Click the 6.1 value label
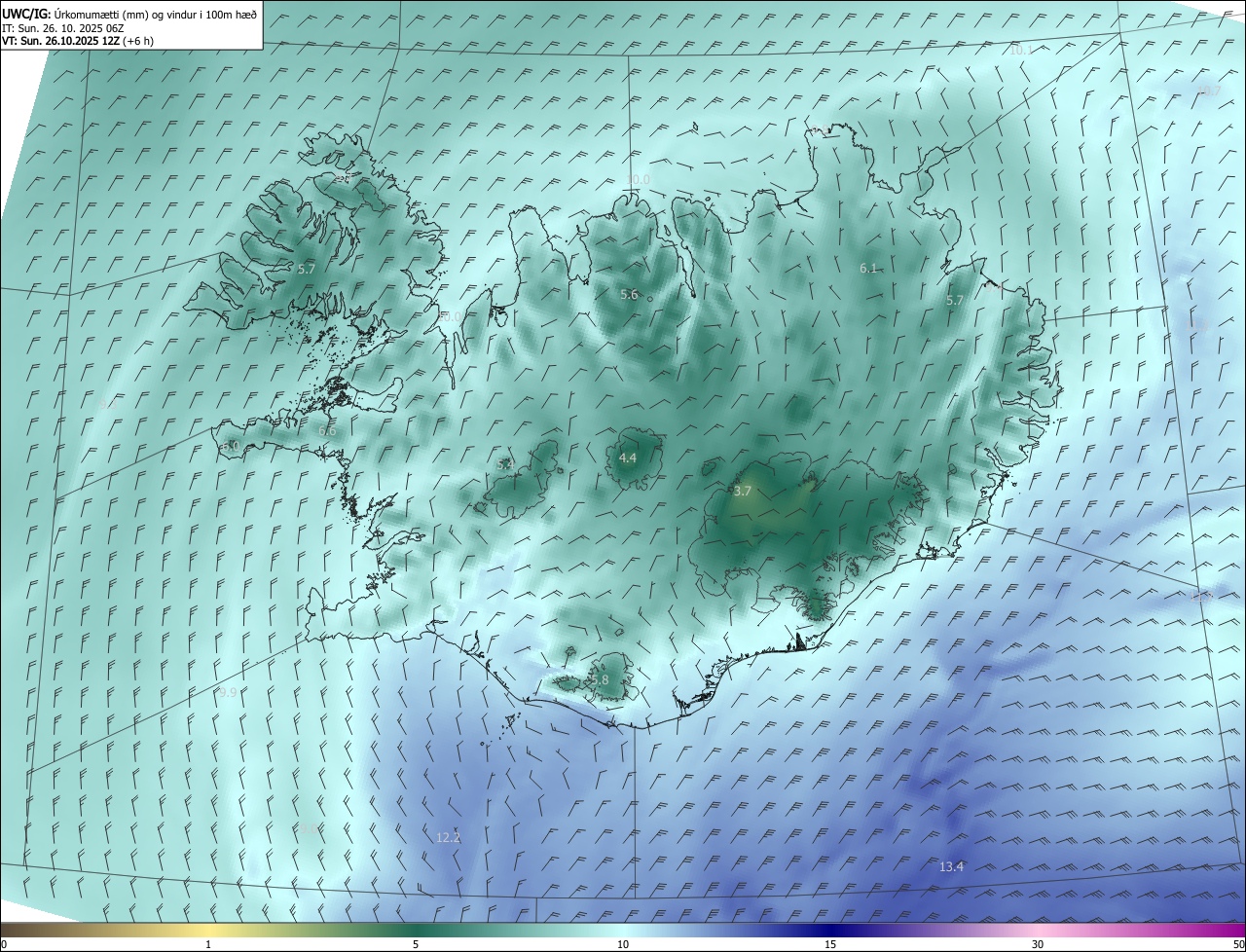Viewport: 1246px width, 952px height. click(868, 269)
